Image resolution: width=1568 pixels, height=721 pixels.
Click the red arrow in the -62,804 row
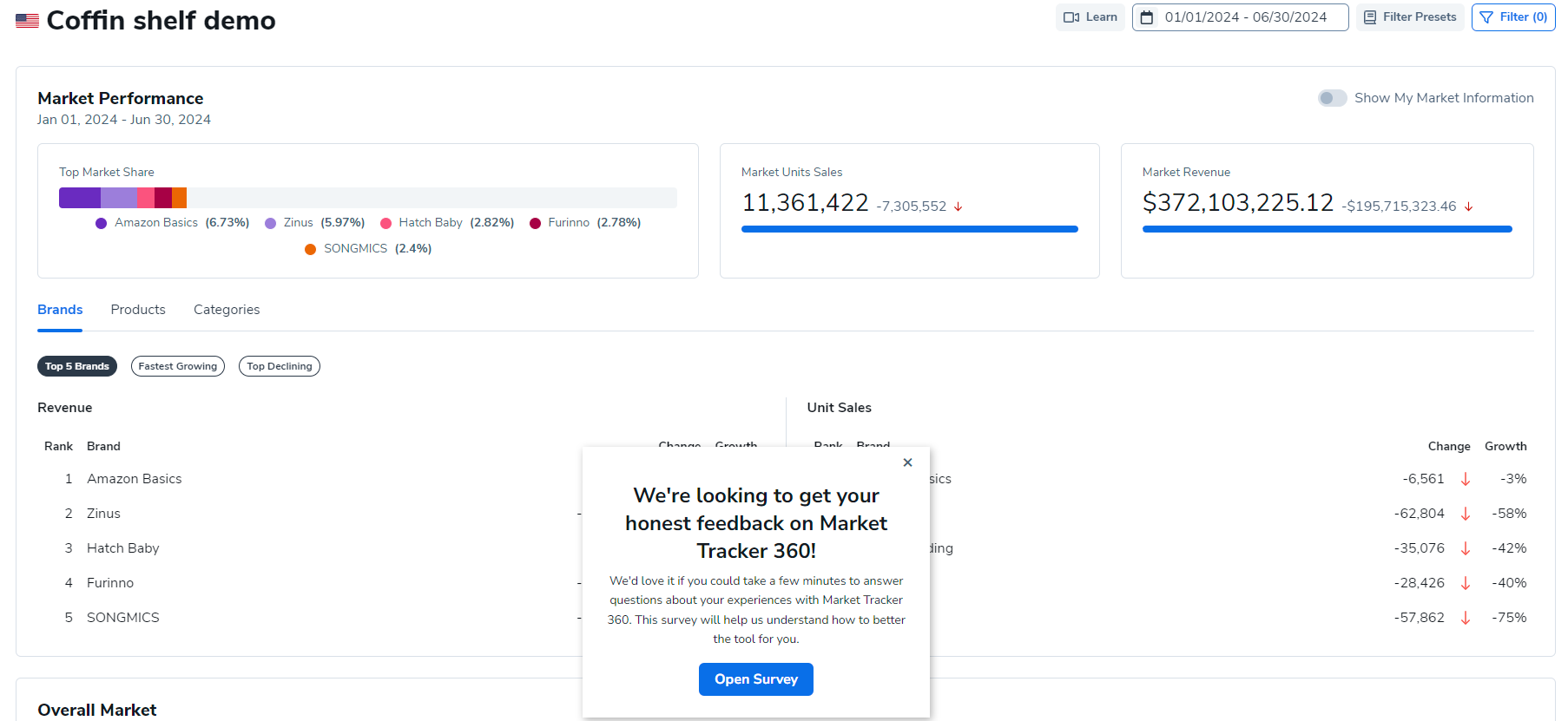1466,514
